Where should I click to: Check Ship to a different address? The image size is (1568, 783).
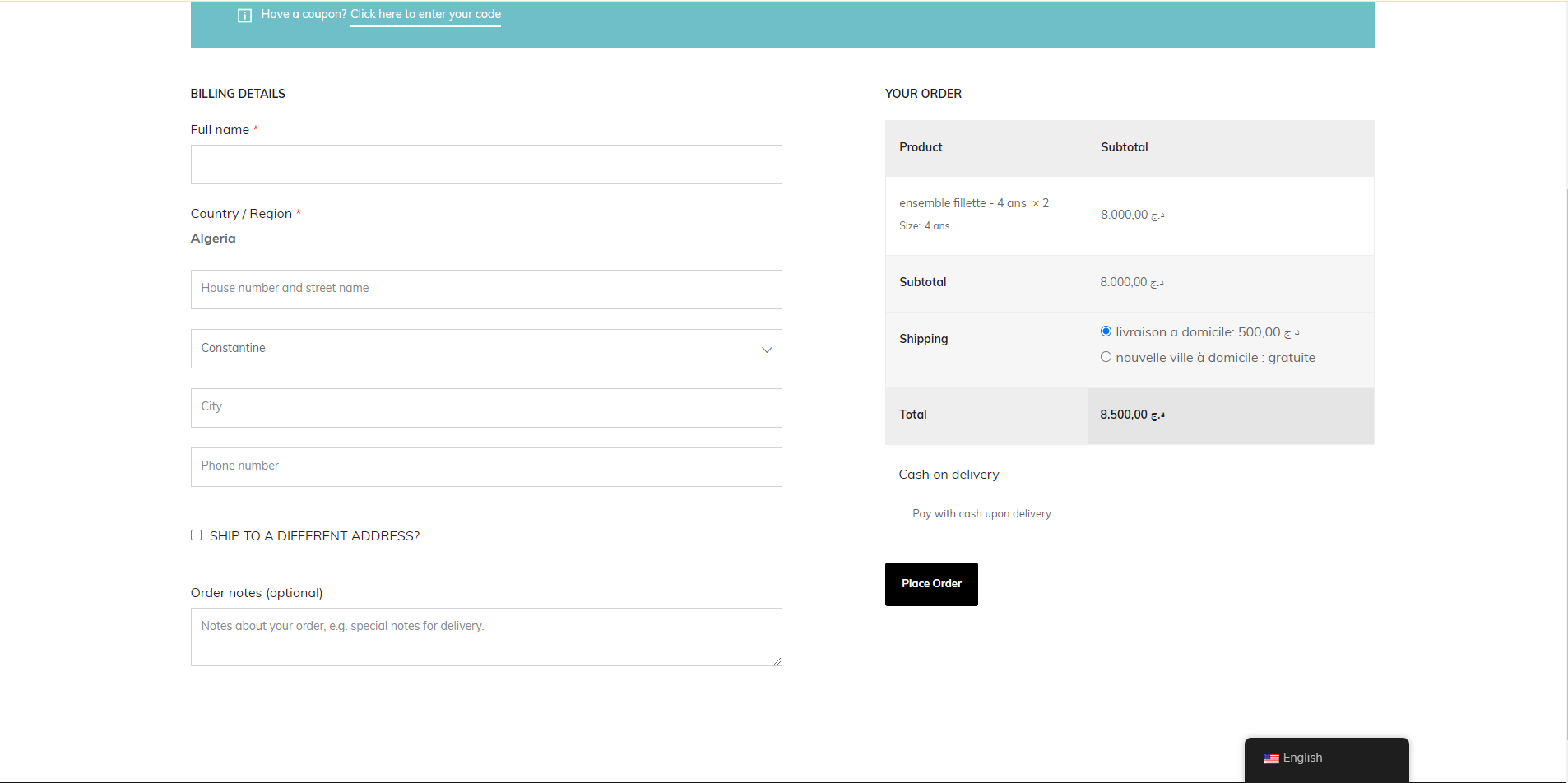[197, 535]
